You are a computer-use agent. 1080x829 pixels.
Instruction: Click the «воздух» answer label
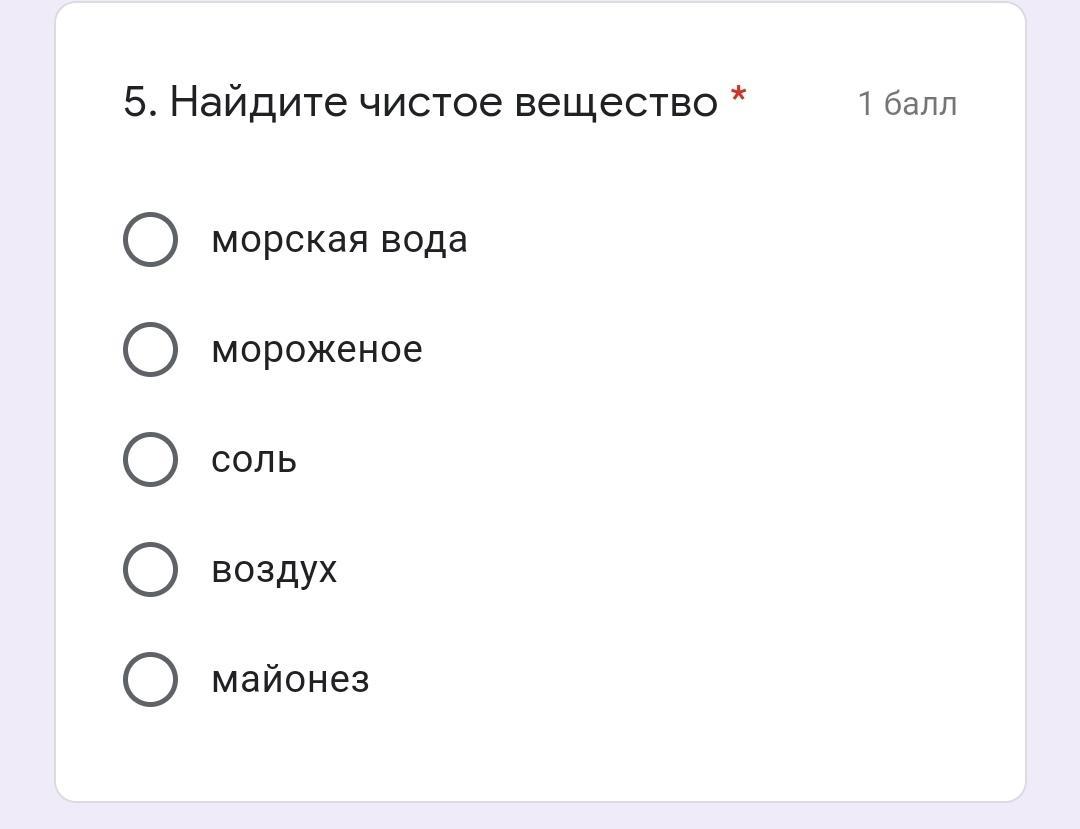point(274,570)
